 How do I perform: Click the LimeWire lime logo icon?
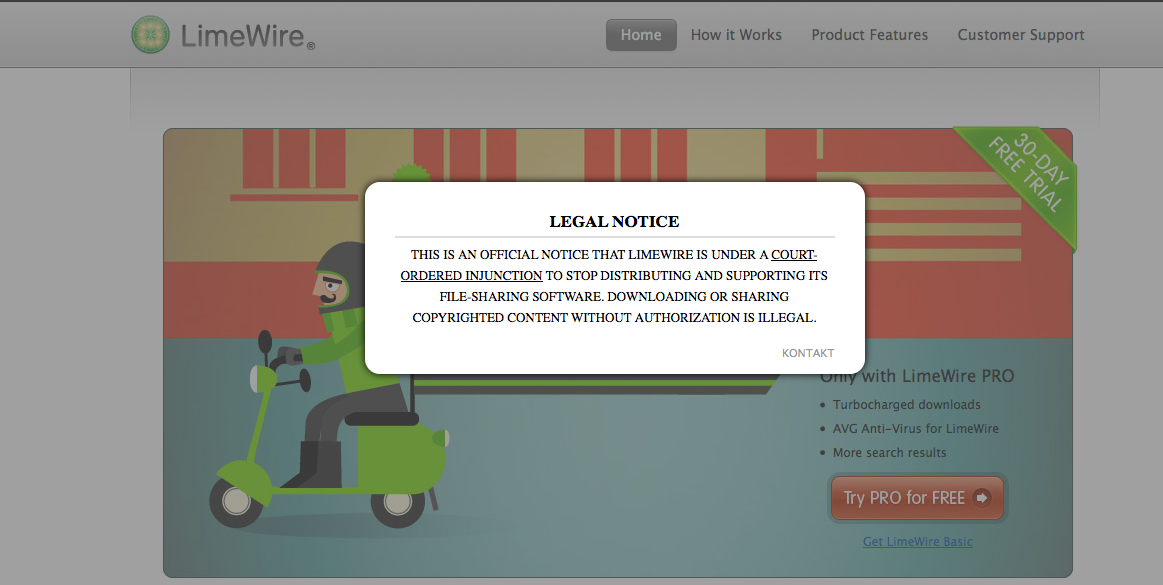pyautogui.click(x=151, y=35)
